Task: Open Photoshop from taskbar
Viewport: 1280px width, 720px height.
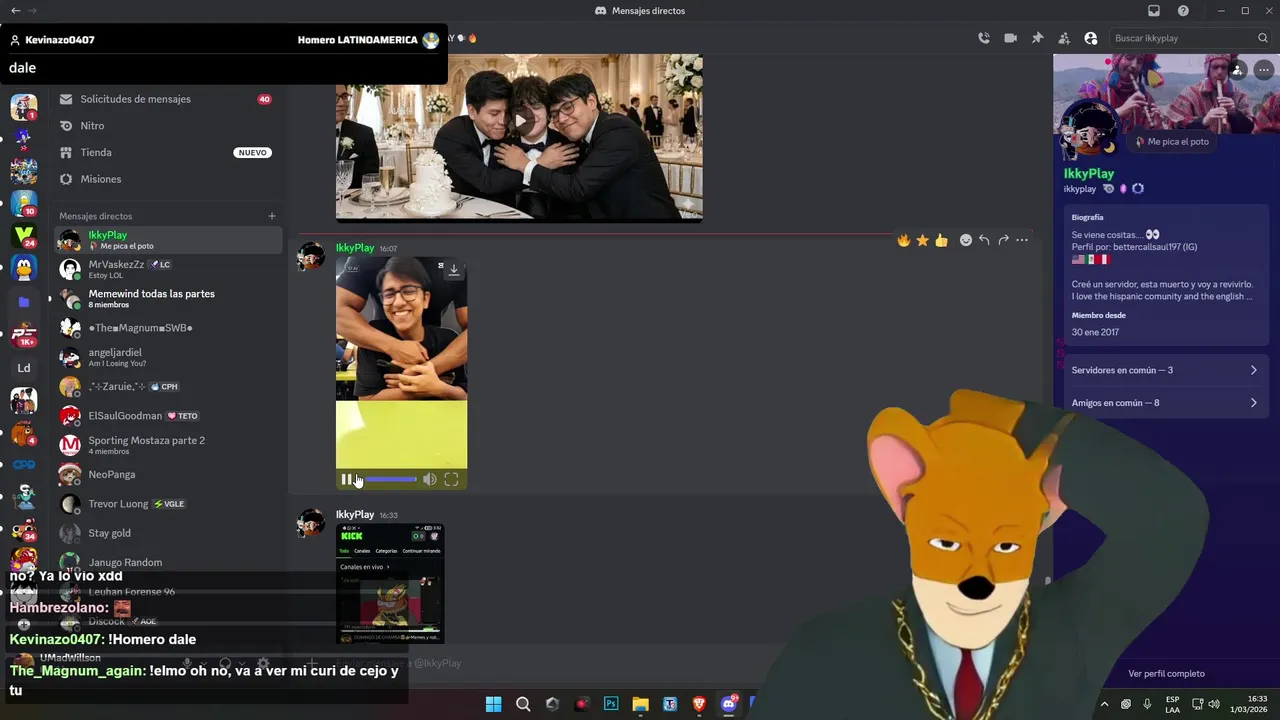Action: coord(611,704)
